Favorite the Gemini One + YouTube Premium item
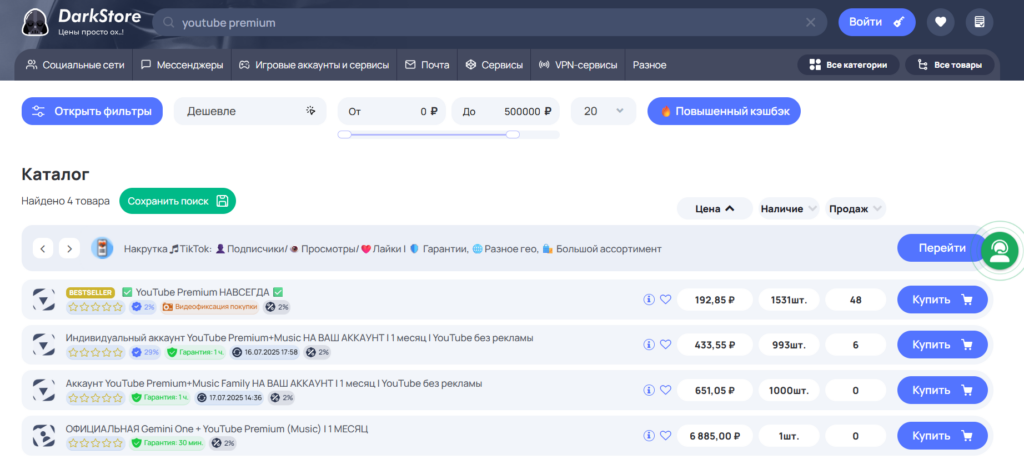This screenshot has height=464, width=1024. coord(665,436)
